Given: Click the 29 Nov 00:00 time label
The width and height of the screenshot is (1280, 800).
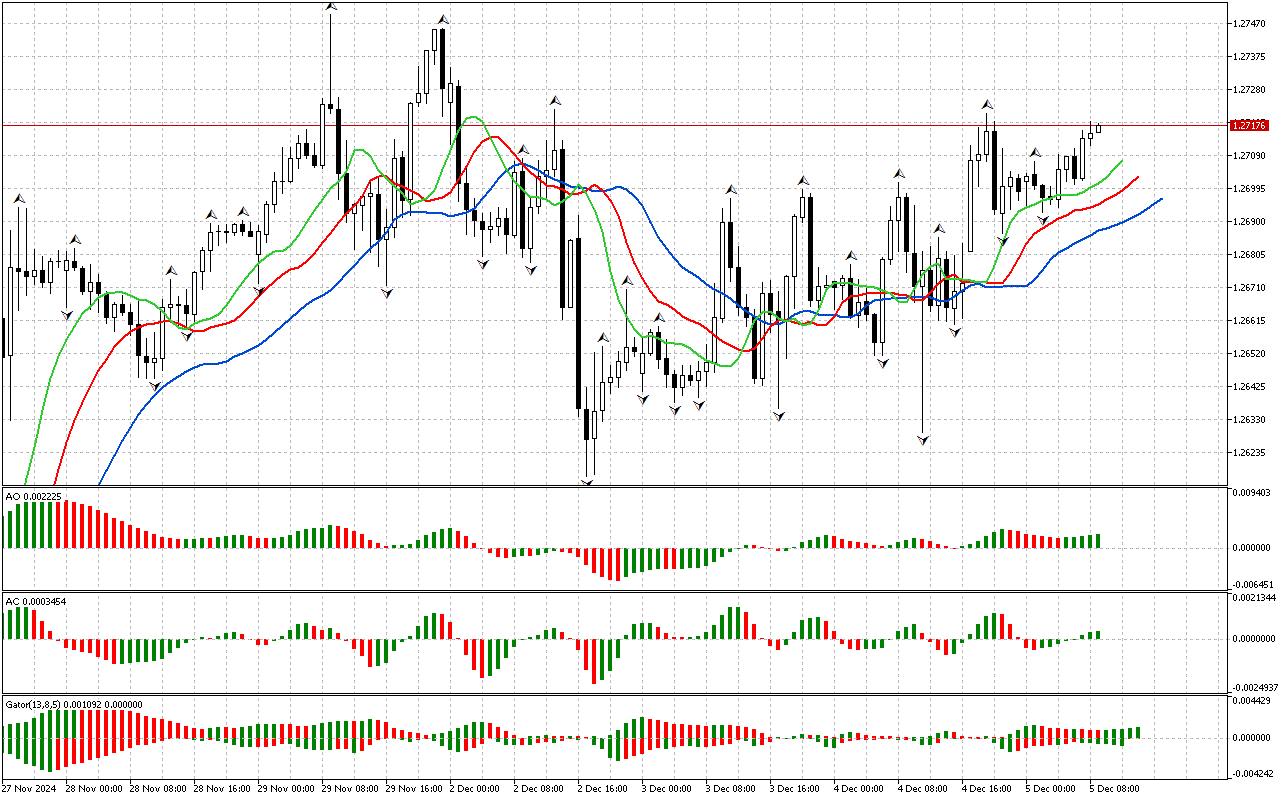Looking at the screenshot, I should point(286,789).
